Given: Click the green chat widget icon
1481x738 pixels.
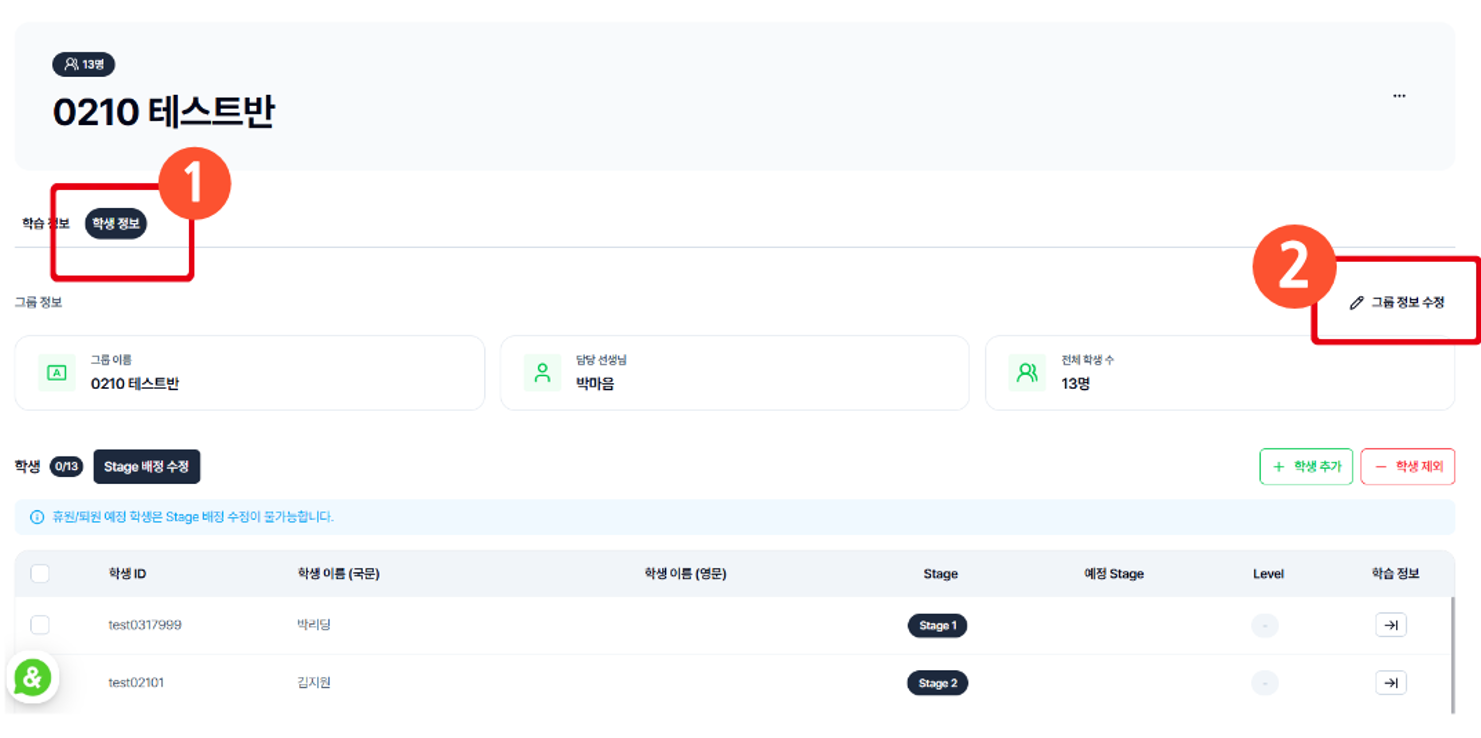Looking at the screenshot, I should coord(32,678).
